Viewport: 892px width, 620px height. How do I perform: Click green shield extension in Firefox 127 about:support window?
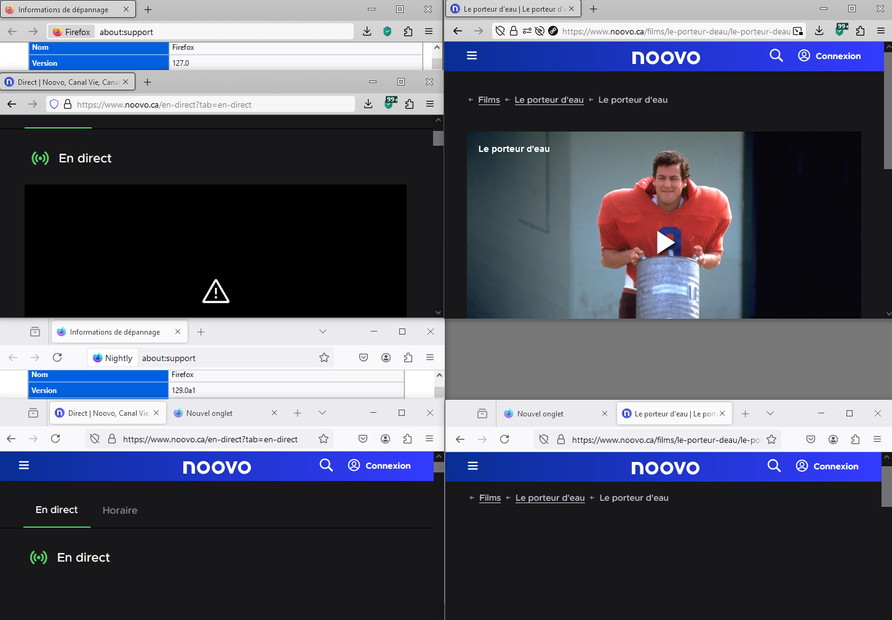(387, 32)
